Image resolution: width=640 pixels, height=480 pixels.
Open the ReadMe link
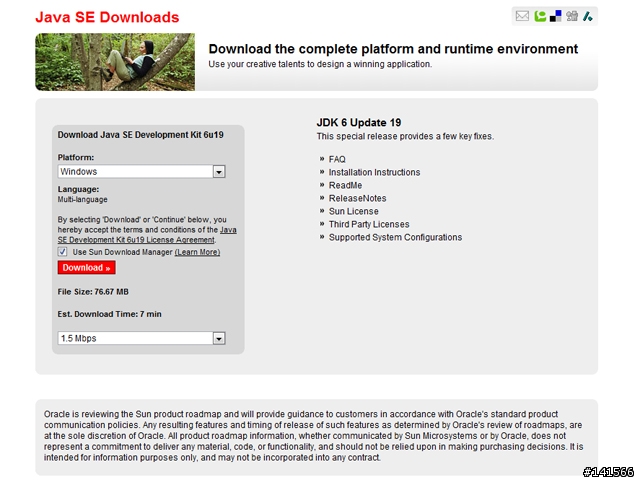pos(345,185)
